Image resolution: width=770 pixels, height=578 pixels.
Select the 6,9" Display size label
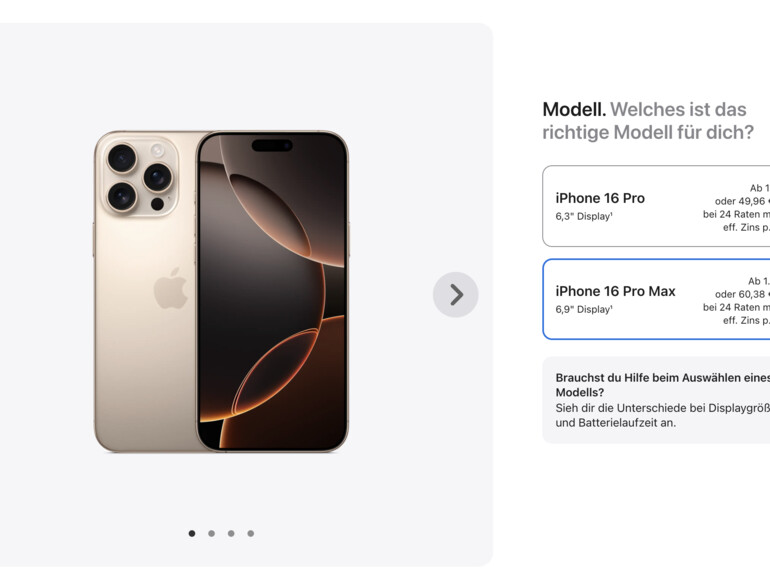click(583, 309)
